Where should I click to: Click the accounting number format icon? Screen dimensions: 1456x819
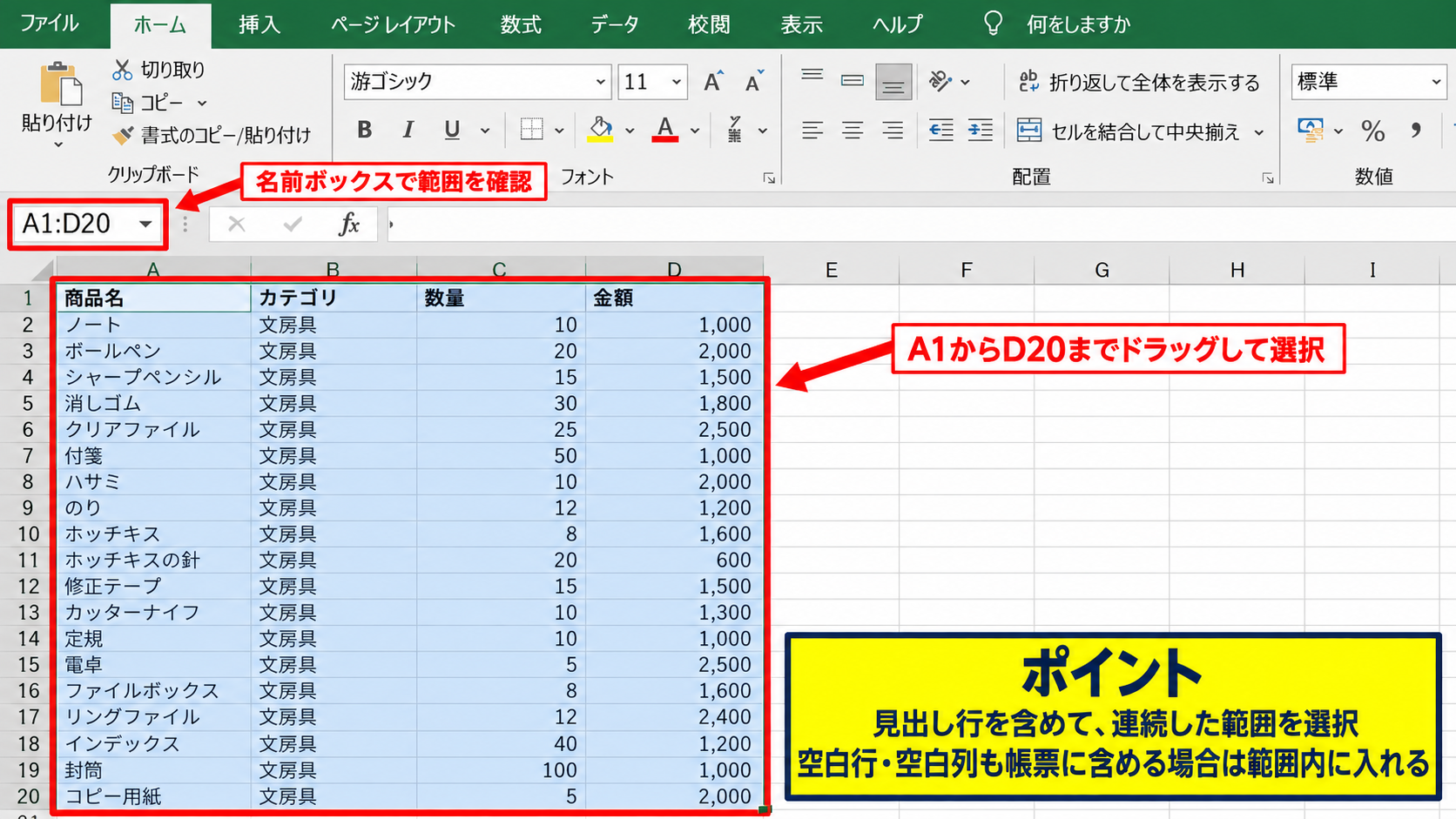1310,131
